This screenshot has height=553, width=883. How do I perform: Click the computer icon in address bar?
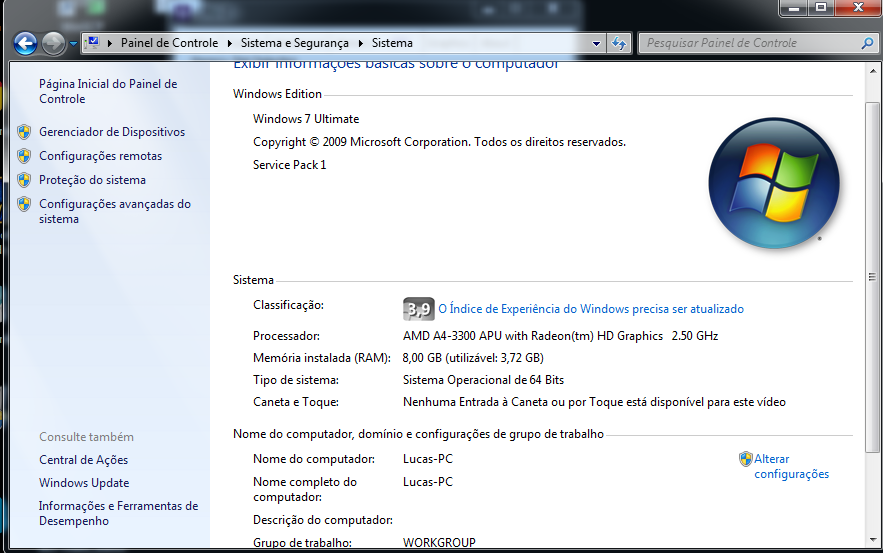point(93,43)
